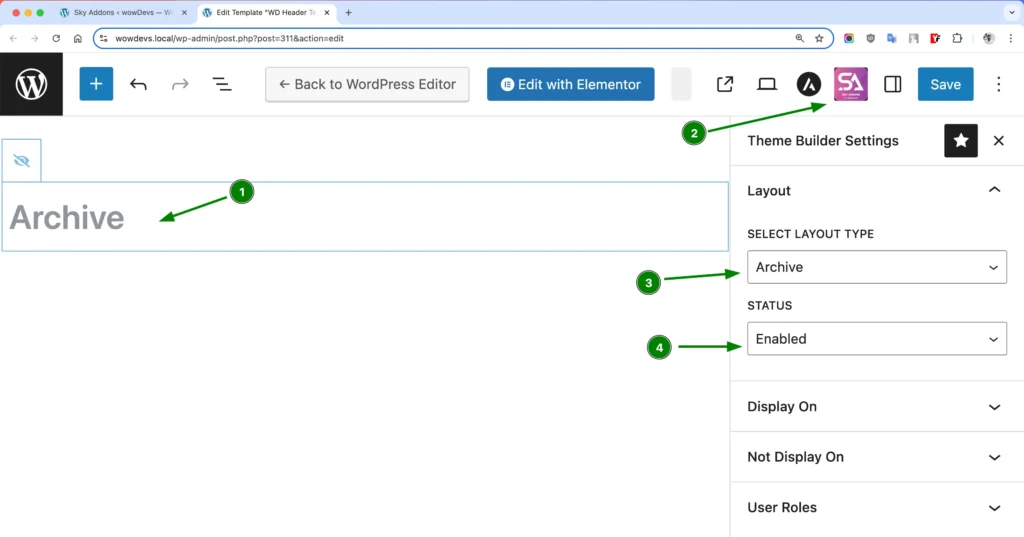Screen dimensions: 1024x537
Task: Open the Select Layout Type dropdown
Action: pyautogui.click(x=876, y=267)
